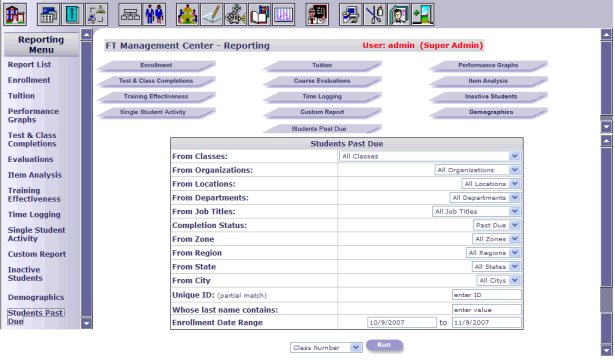Viewport: 615px width, 360px height.
Task: Select Training Effectiveness in sidebar menu
Action: coord(34,195)
